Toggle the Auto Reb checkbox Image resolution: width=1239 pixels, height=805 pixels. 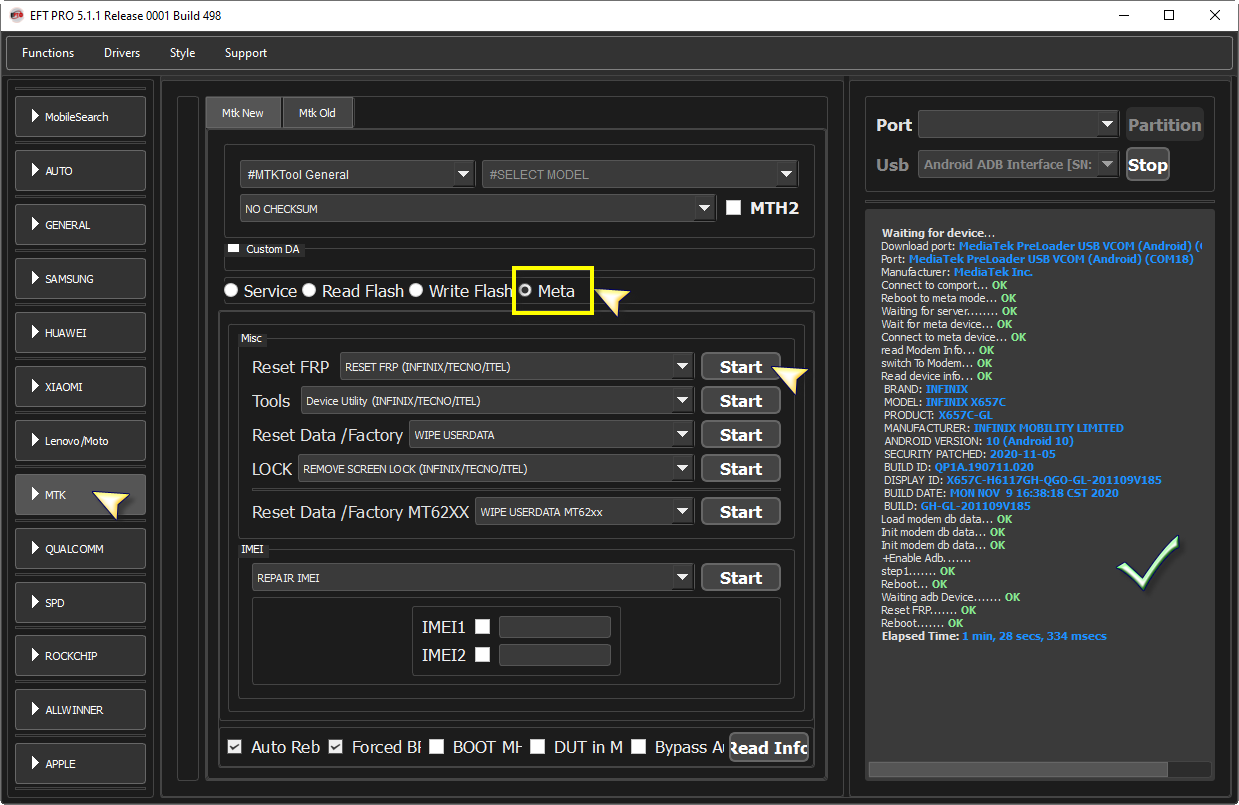pyautogui.click(x=234, y=747)
